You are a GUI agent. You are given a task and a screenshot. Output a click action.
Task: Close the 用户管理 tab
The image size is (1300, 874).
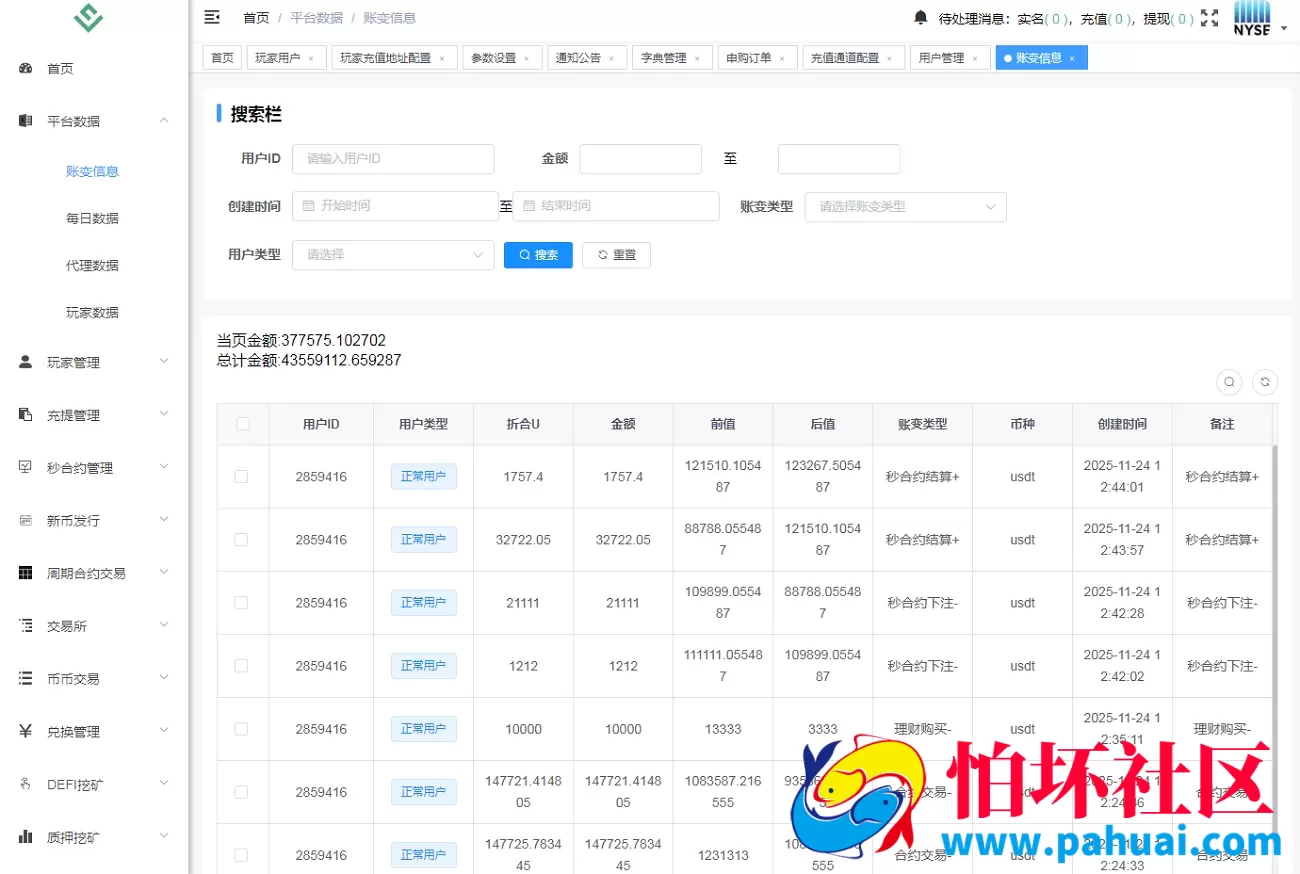[975, 58]
